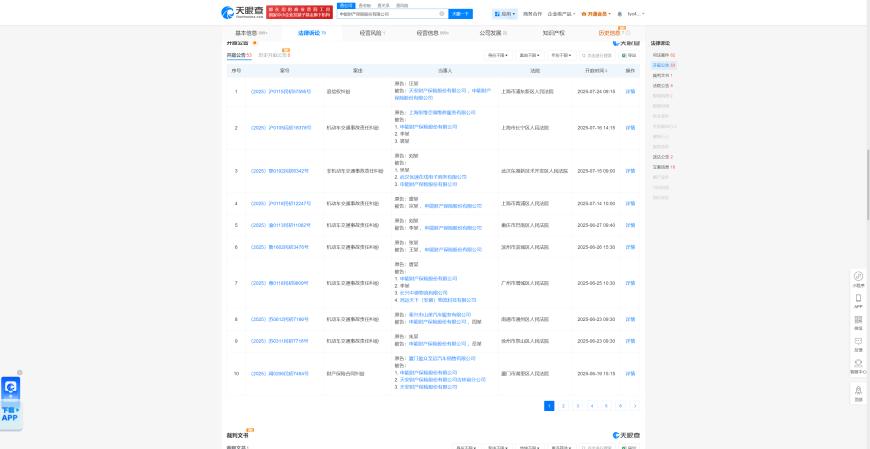Expand the 企业级产品 menu
This screenshot has width=870, height=449.
(562, 14)
